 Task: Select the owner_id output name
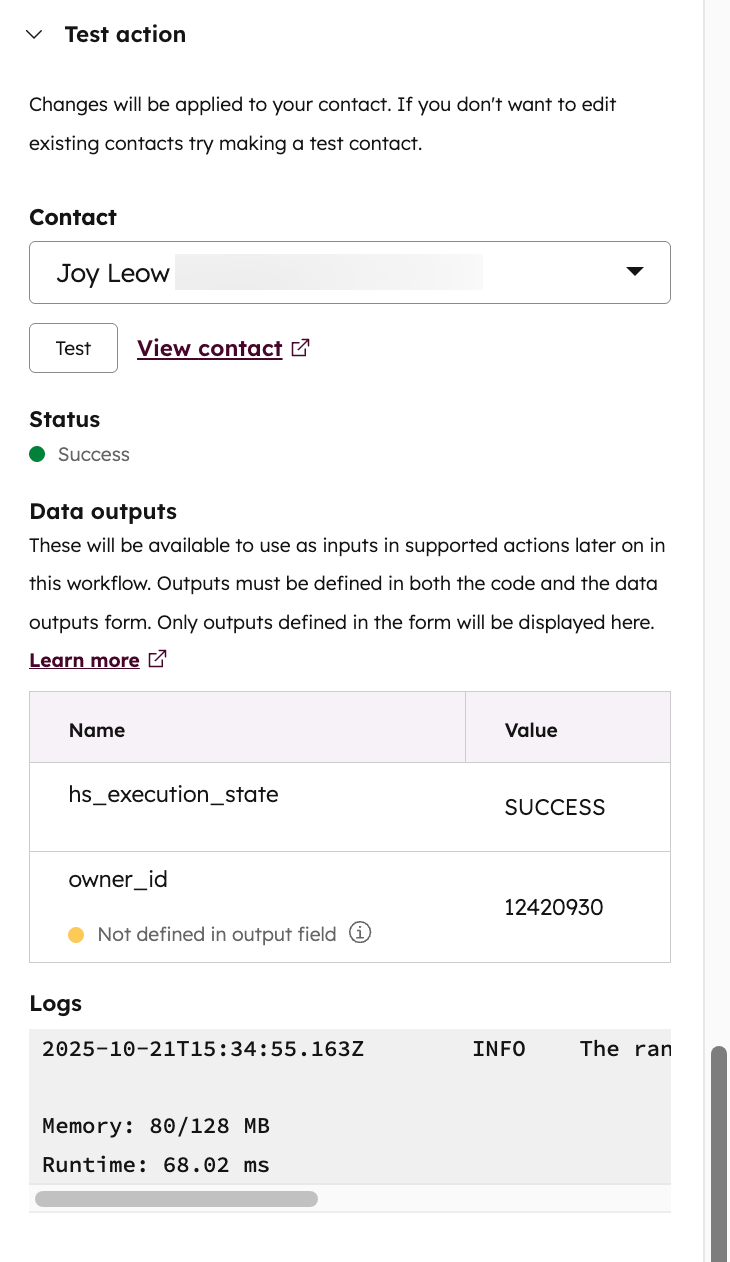pos(118,880)
